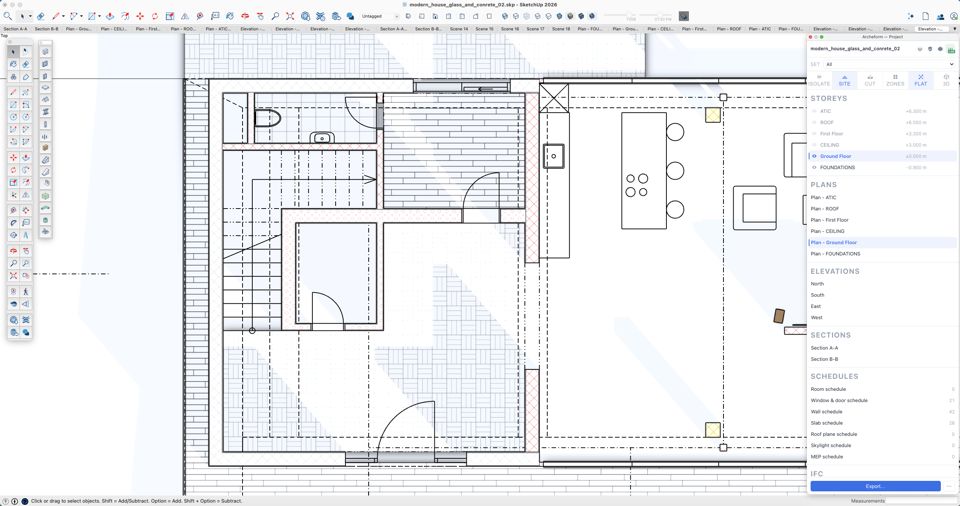Screen dimensions: 960x506
Task: Toggle visibility of the ROOF storey
Action: 814,123
